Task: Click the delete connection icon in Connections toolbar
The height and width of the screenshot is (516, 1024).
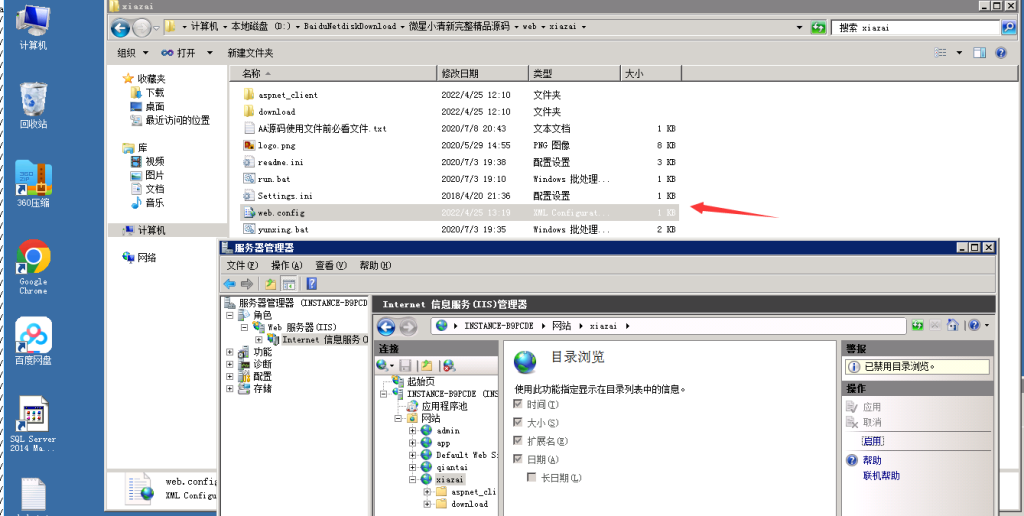Action: [x=449, y=366]
